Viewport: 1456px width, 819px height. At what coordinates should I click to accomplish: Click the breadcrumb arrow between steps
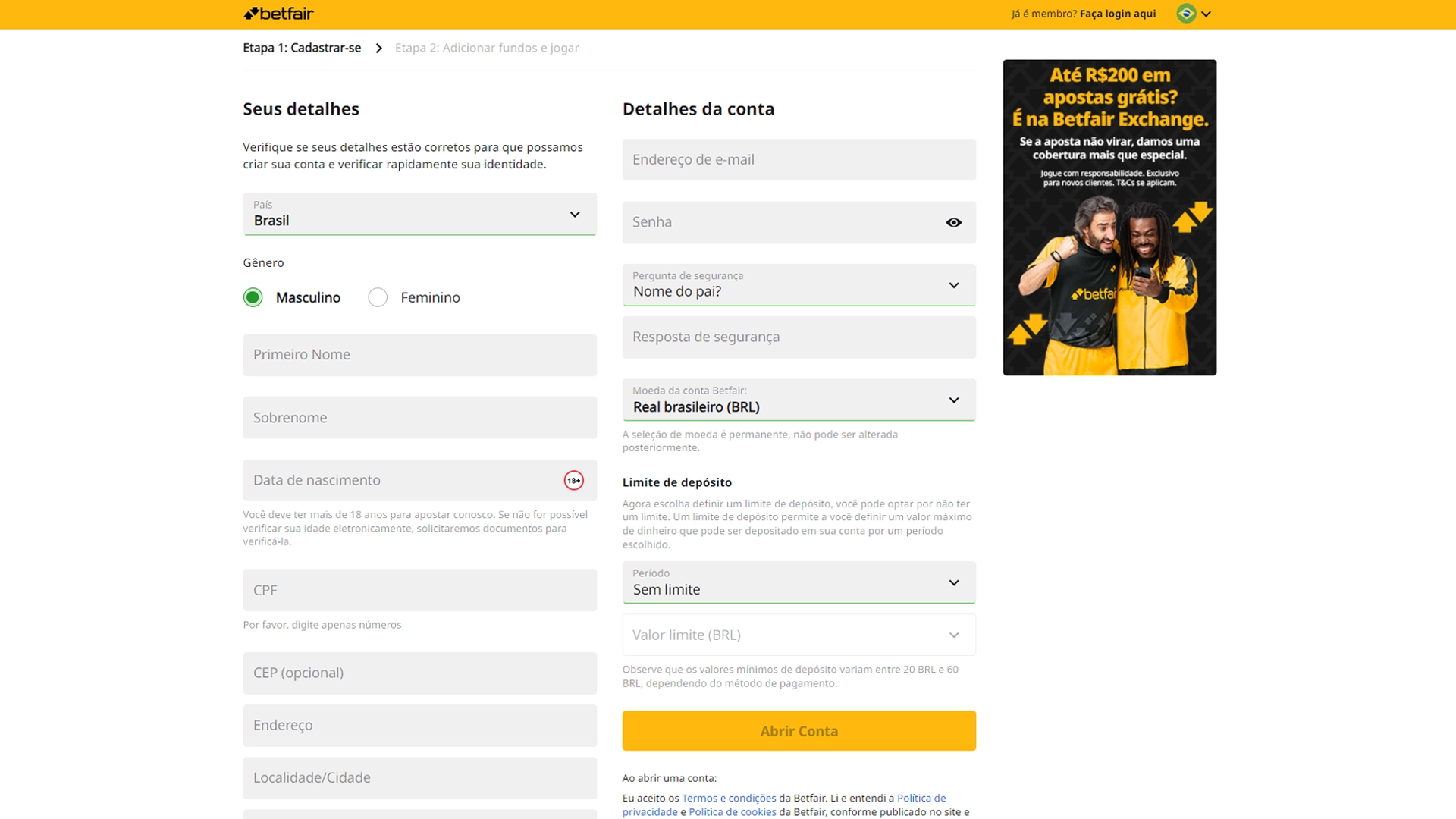tap(378, 49)
